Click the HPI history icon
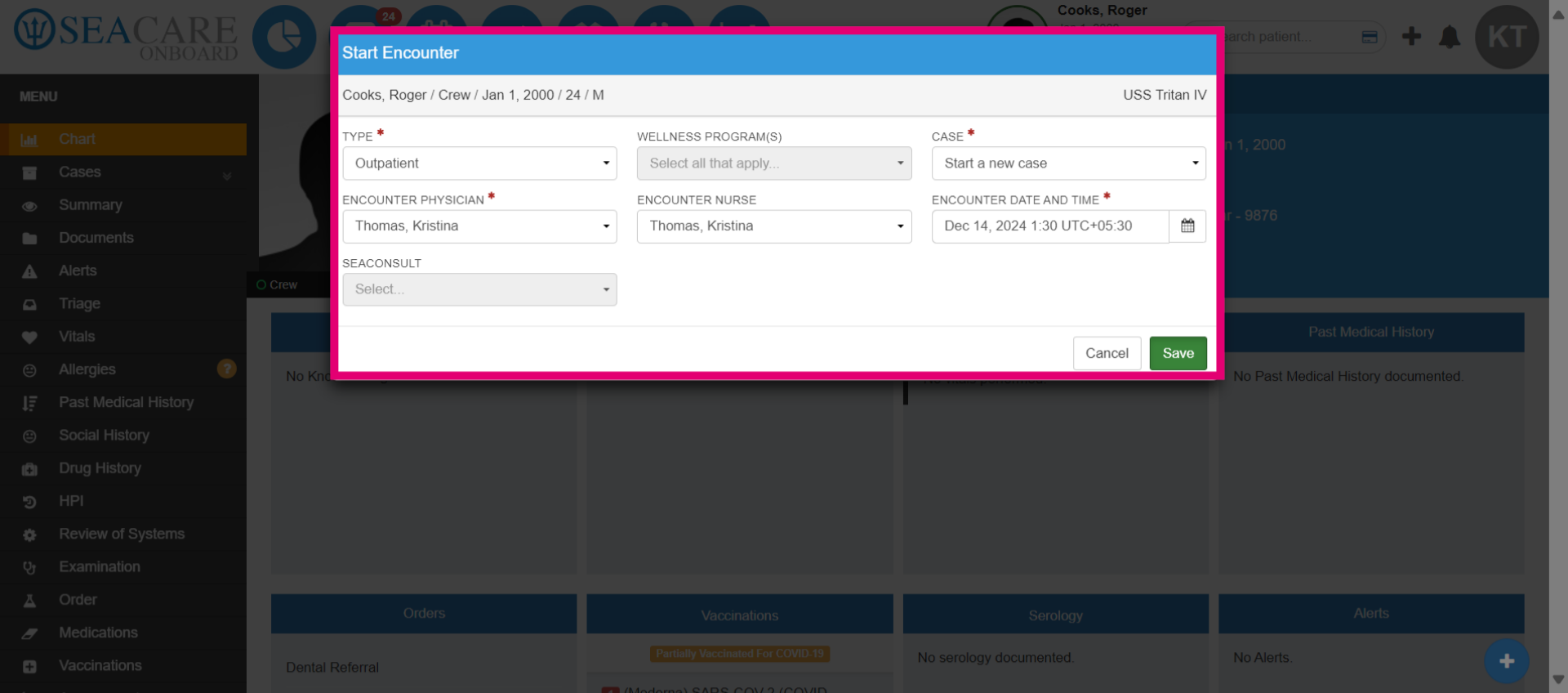1568x693 pixels. [x=29, y=502]
